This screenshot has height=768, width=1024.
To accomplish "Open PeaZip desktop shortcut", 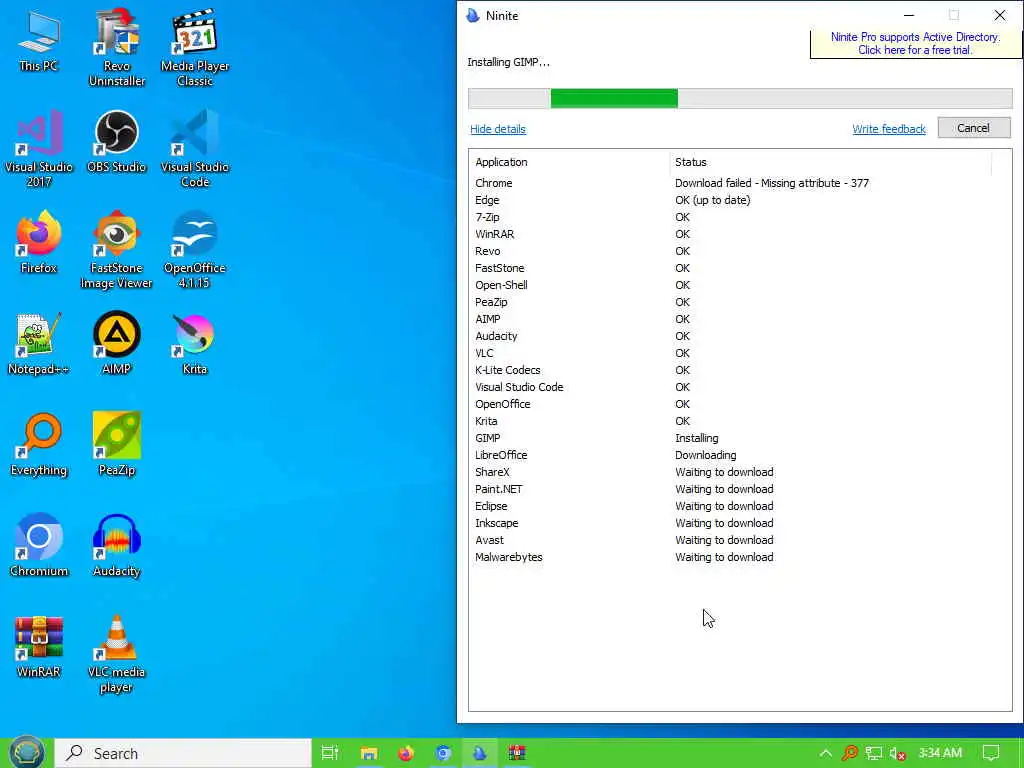I will 116,445.
